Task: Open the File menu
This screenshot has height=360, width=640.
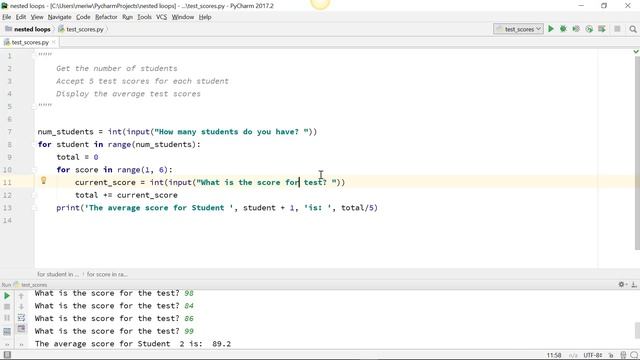Action: [7, 17]
